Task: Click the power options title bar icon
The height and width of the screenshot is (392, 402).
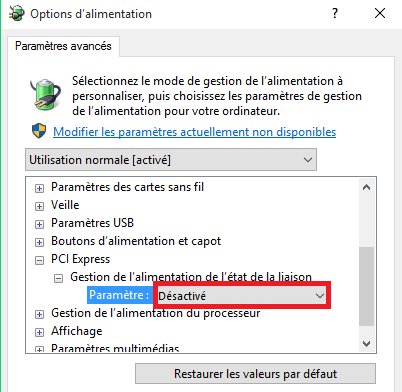Action: [x=16, y=14]
